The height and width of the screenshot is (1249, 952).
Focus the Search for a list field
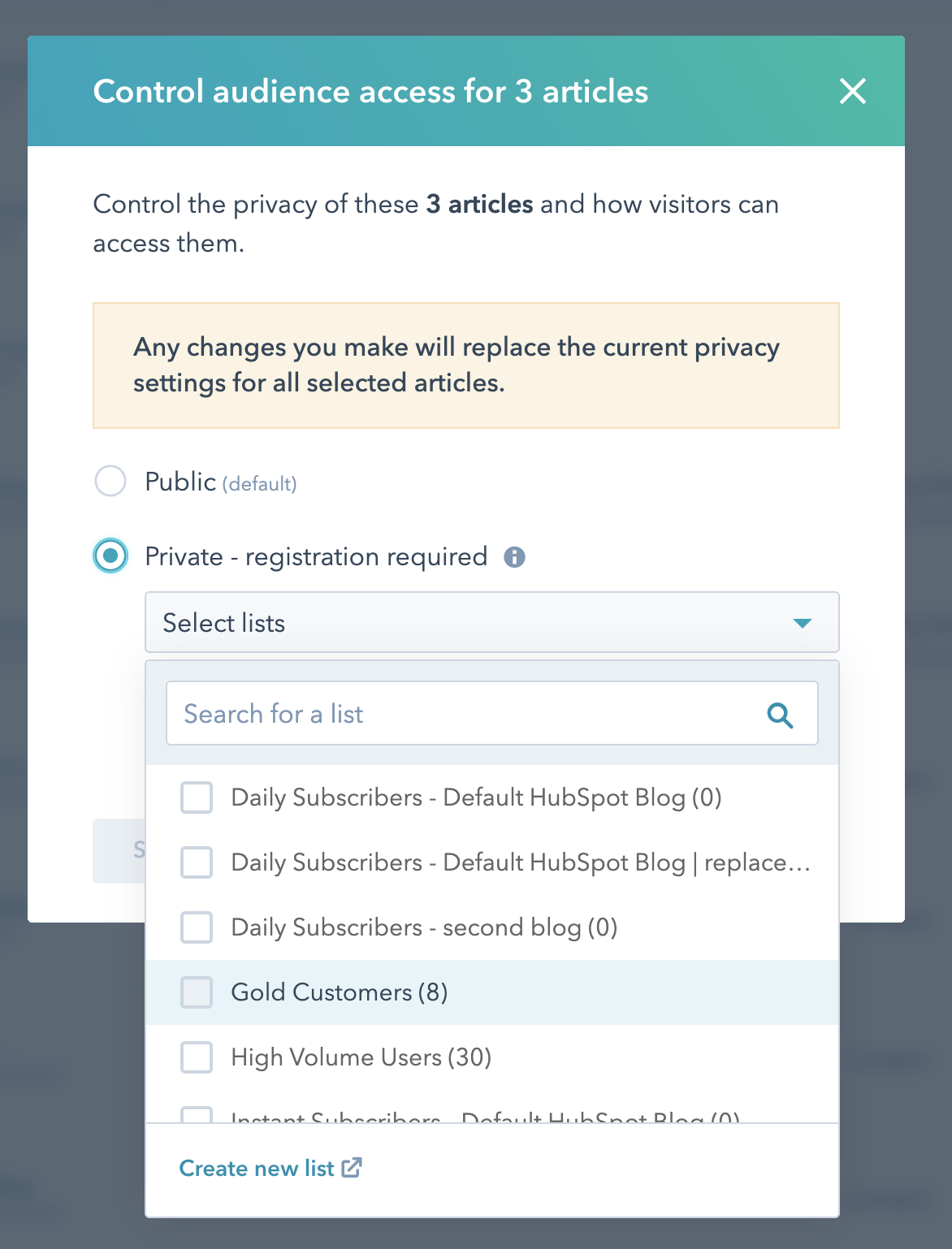pyautogui.click(x=463, y=714)
